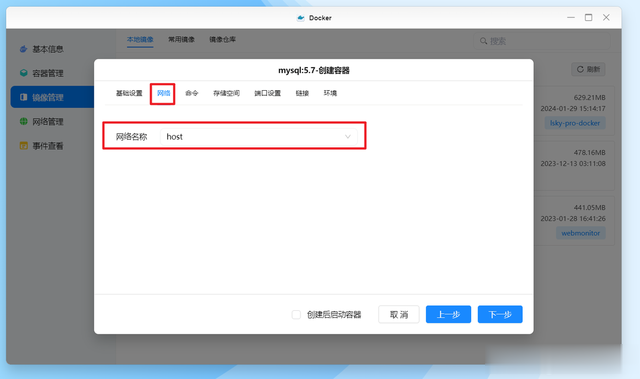The image size is (640, 379).
Task: Maximize the Docker window
Action: [x=588, y=18]
